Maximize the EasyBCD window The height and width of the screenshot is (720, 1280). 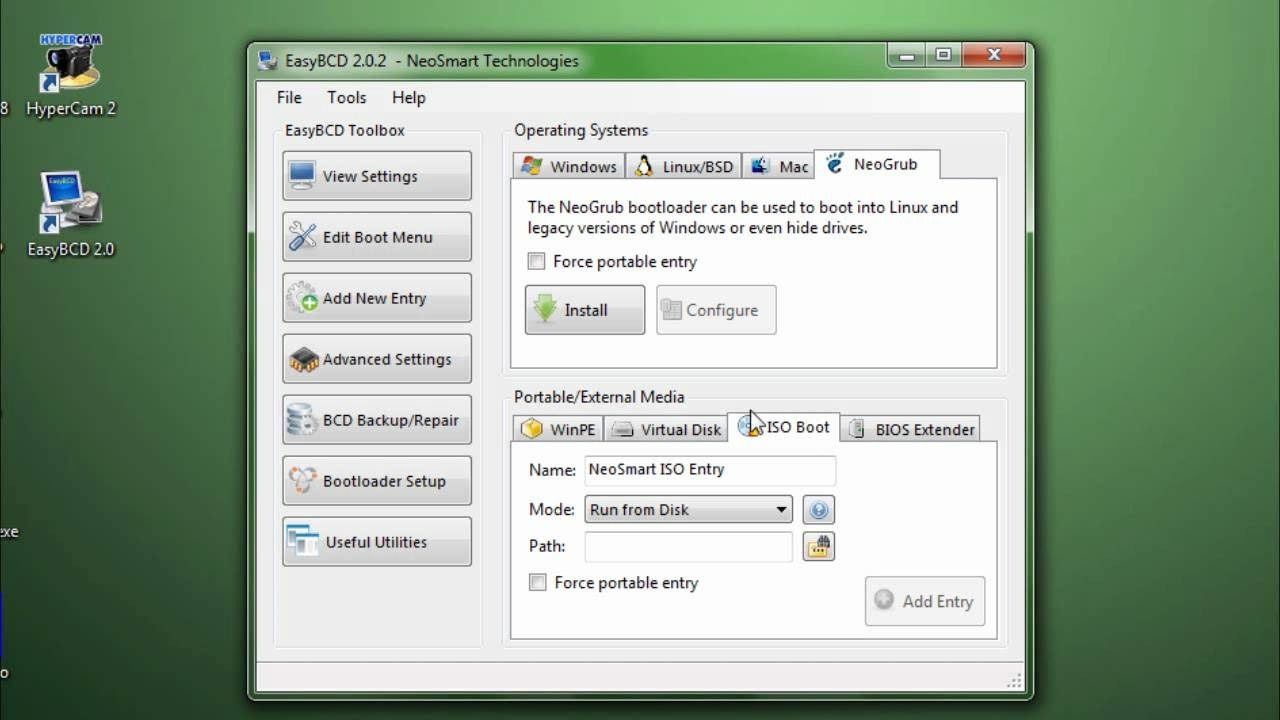click(x=943, y=55)
